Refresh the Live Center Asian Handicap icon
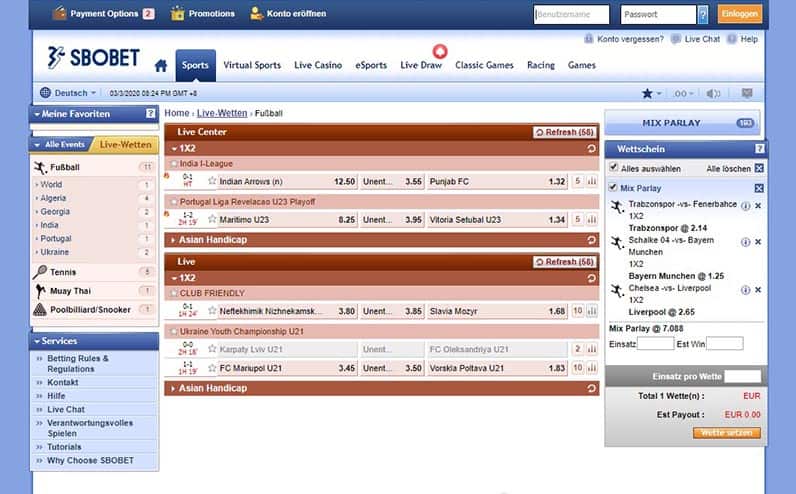This screenshot has width=796, height=494. click(591, 240)
